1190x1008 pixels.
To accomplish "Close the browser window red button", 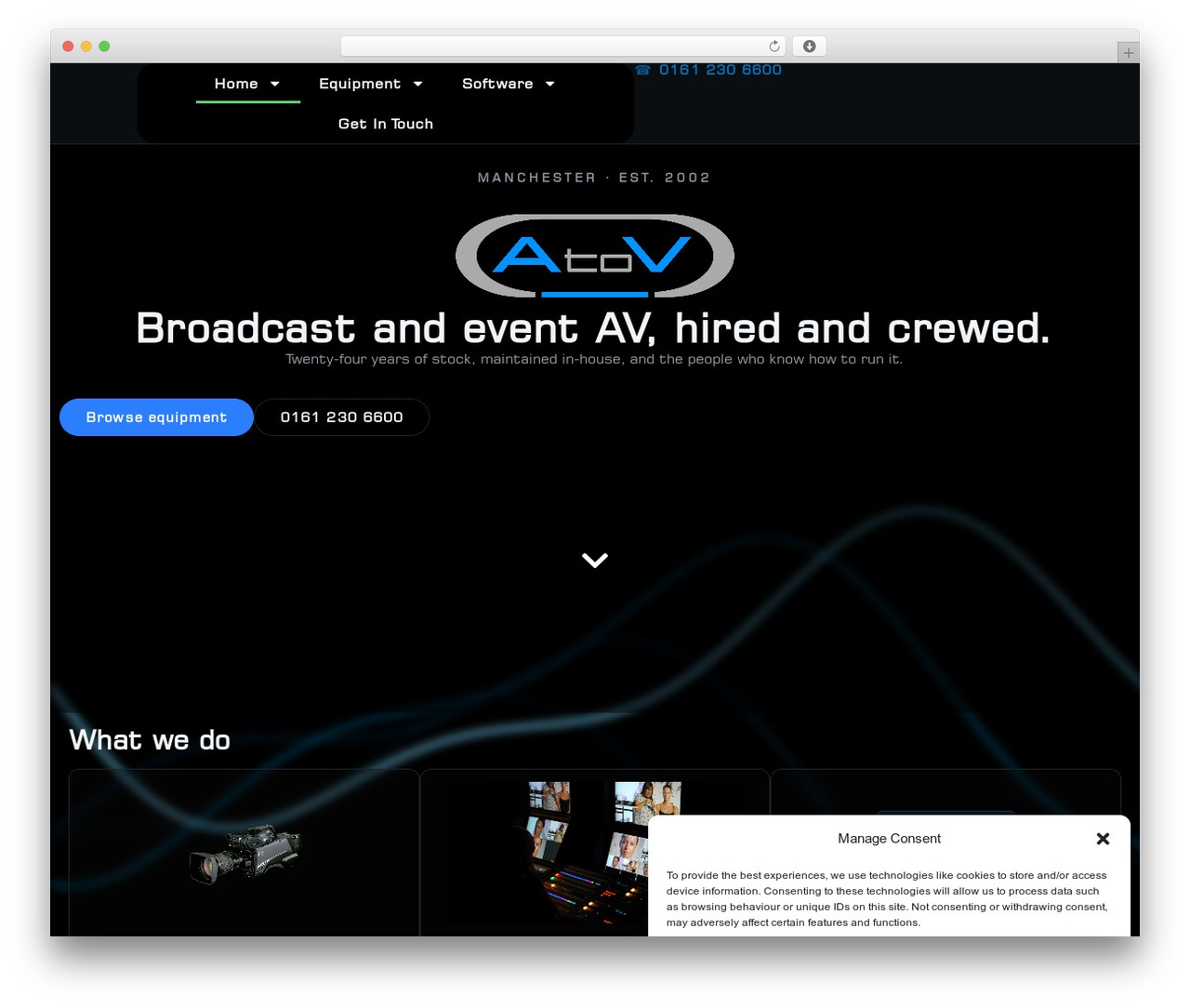I will pos(68,46).
